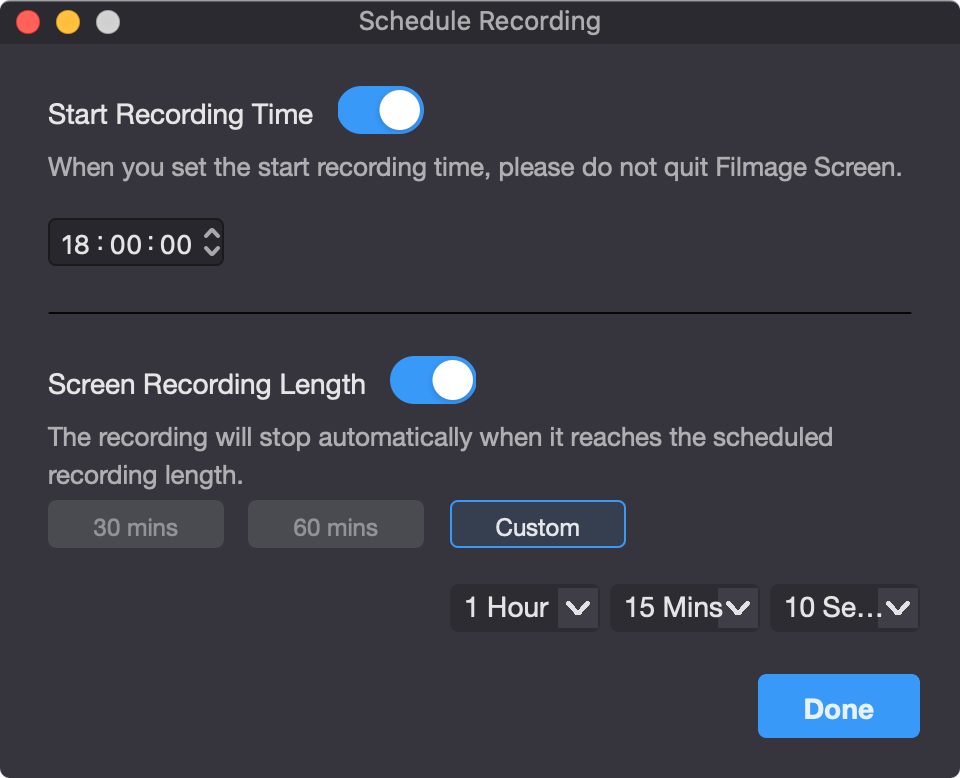Close the Schedule Recording window
The height and width of the screenshot is (778, 960).
[28, 22]
